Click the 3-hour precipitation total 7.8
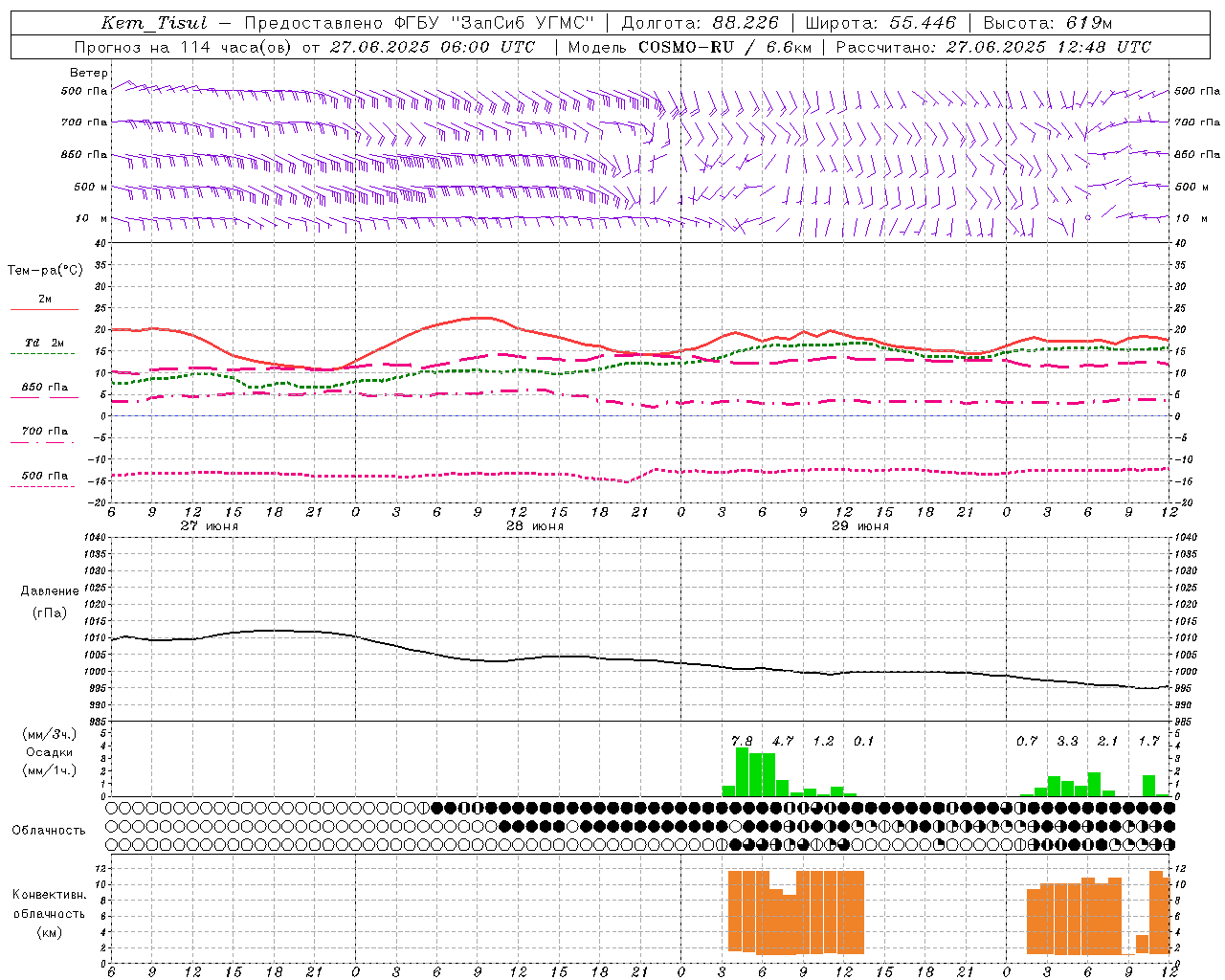 pyautogui.click(x=742, y=741)
